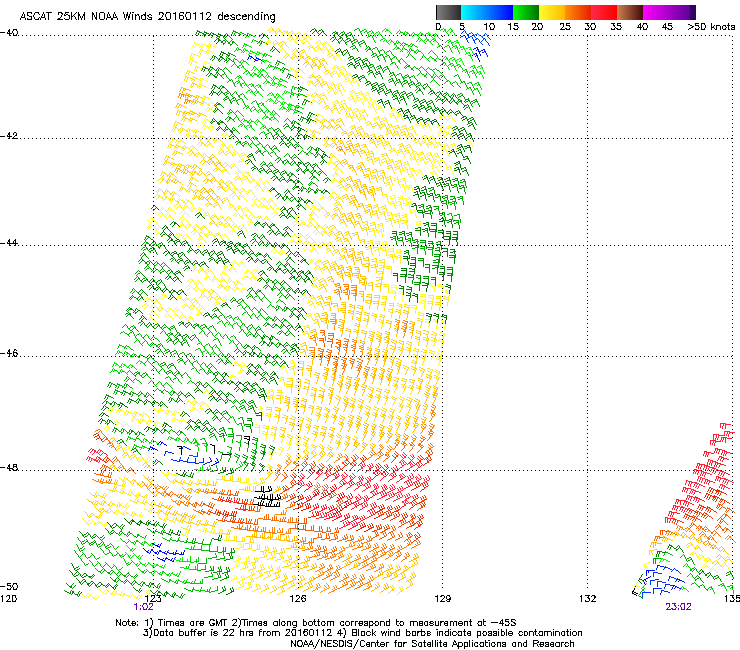The image size is (740, 650).
Task: Click the note line 'Data buffer is 22 hrs'
Action: (x=362, y=633)
